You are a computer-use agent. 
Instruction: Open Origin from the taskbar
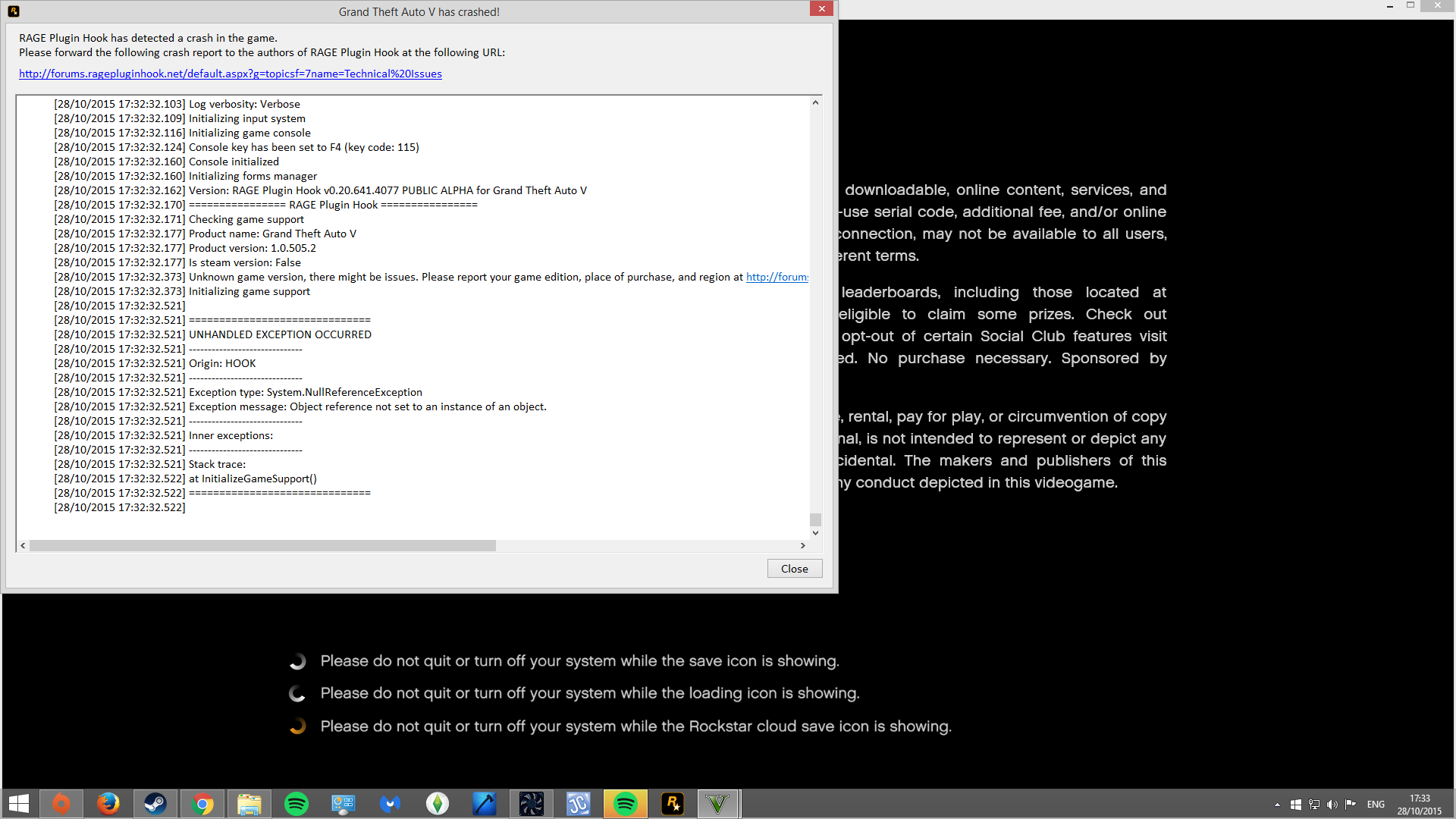coord(61,804)
